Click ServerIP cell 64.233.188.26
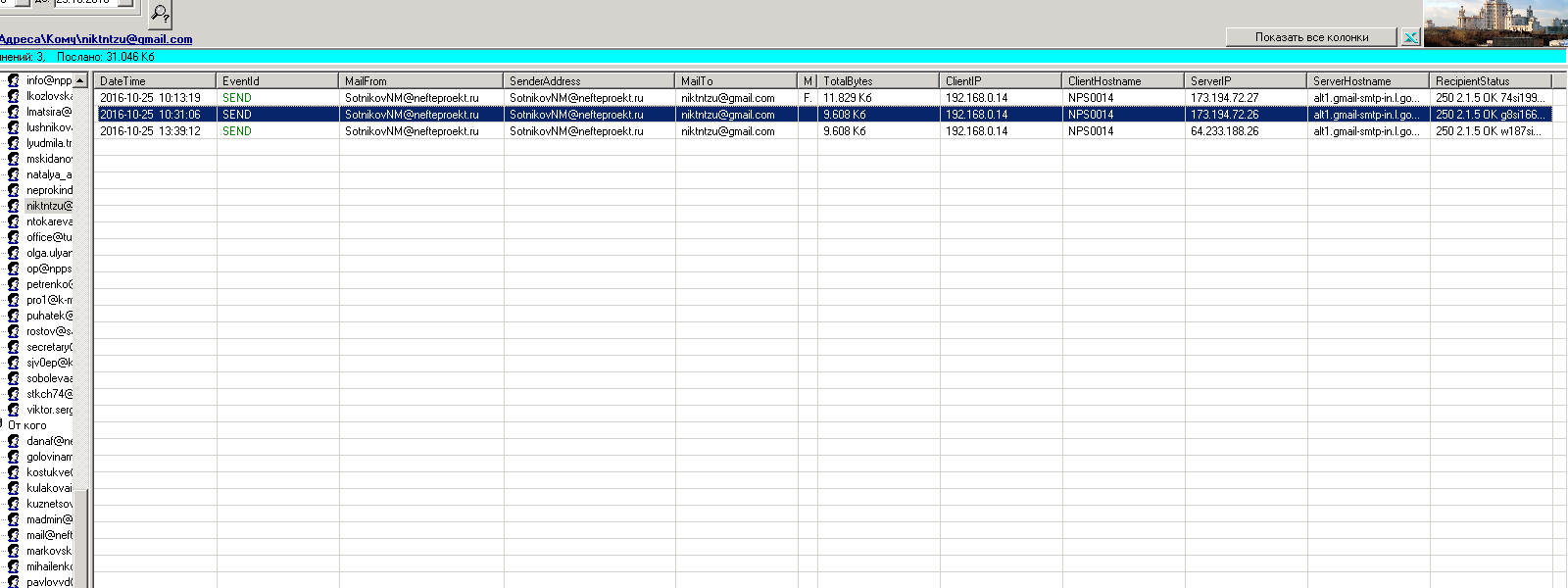Screen dimensions: 1568x588 coord(1246,131)
